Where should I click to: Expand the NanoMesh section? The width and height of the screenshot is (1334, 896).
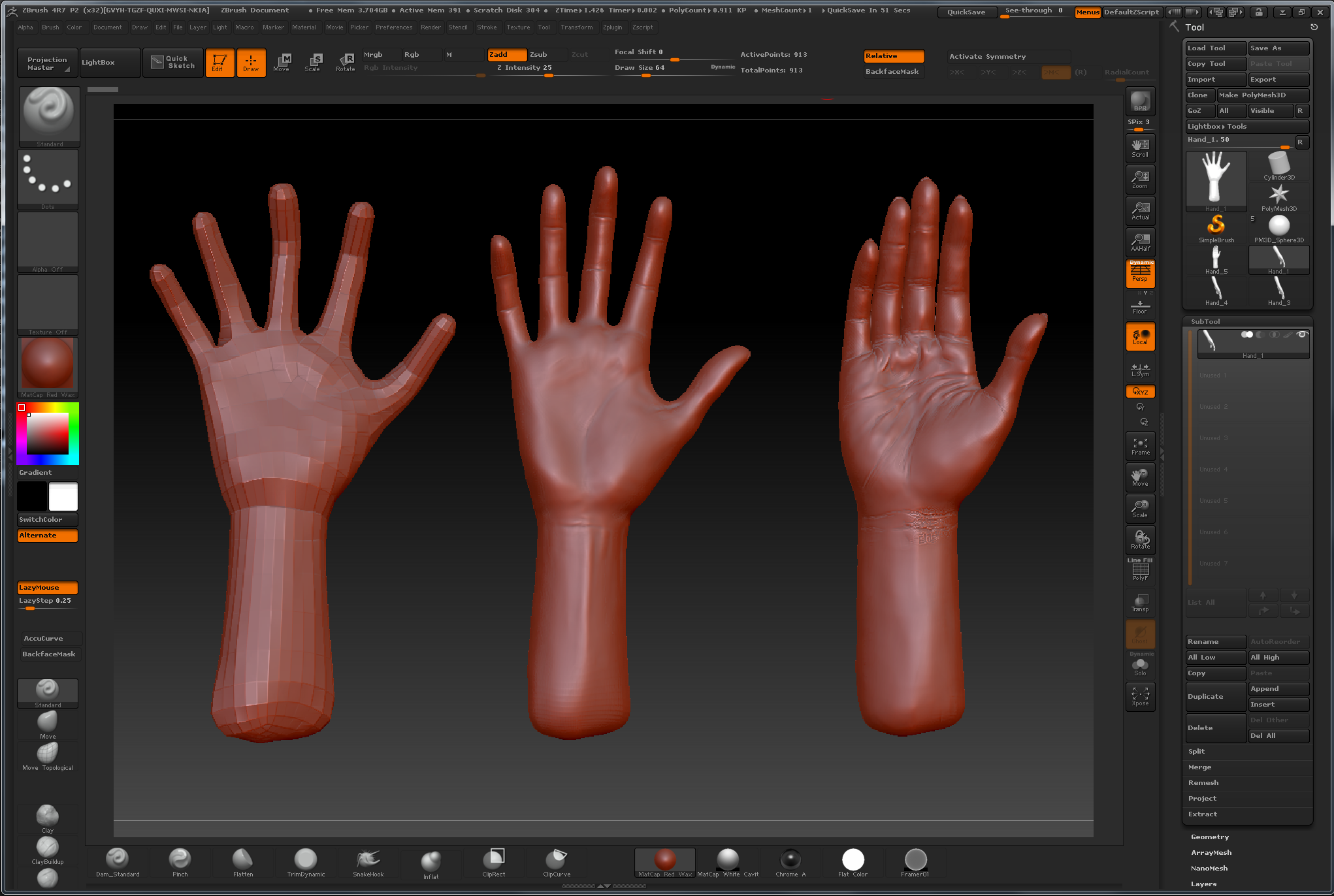[1209, 869]
